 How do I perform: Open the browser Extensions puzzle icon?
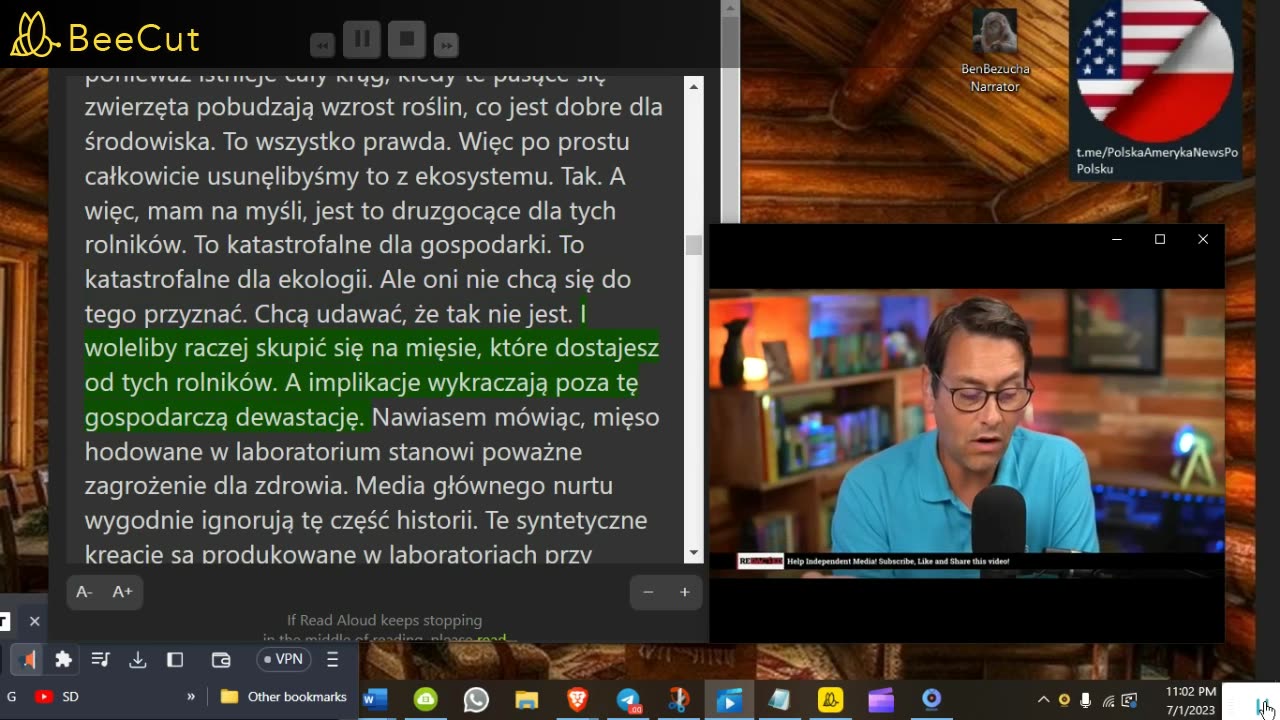point(63,659)
